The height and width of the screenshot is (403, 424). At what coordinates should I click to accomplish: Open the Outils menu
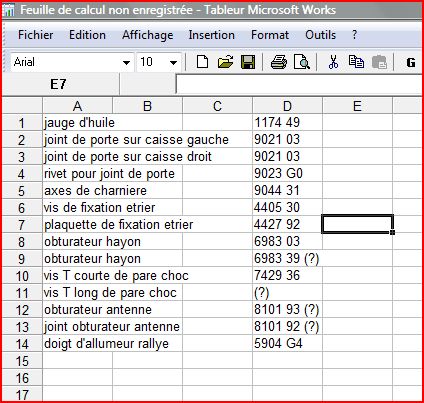[x=320, y=35]
